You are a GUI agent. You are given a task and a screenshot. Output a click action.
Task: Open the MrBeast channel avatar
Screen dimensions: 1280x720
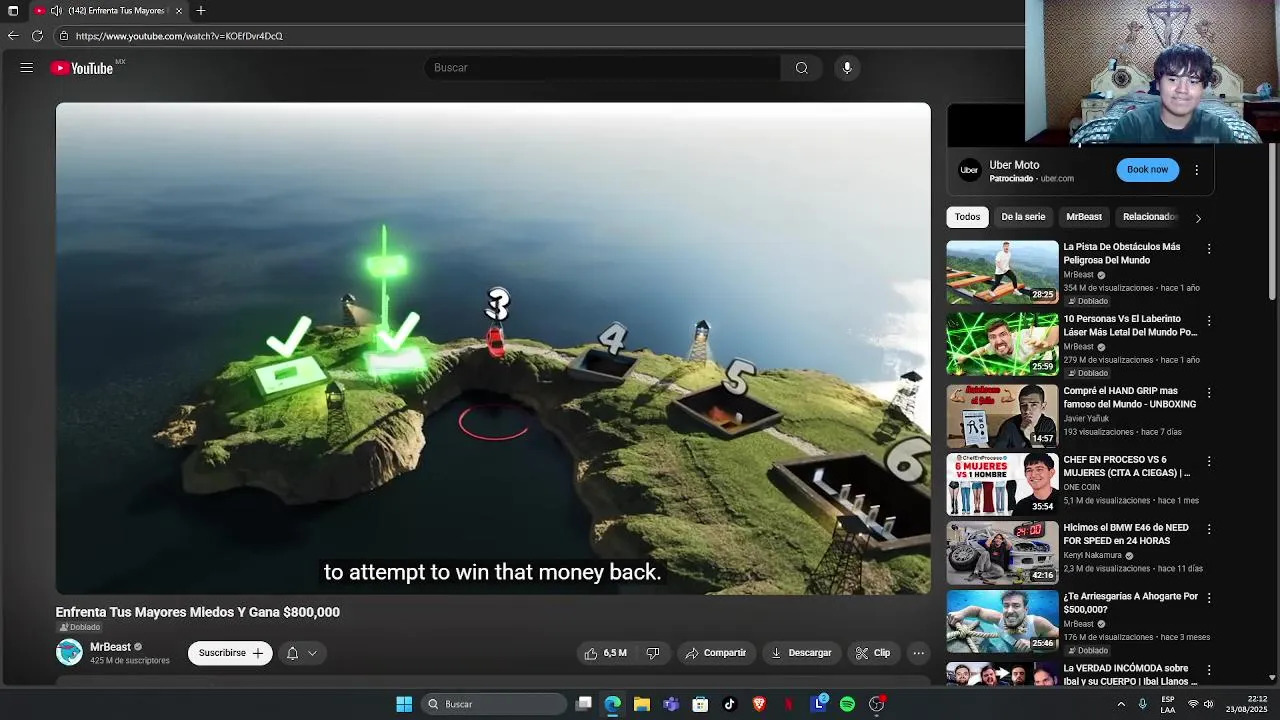pyautogui.click(x=69, y=653)
